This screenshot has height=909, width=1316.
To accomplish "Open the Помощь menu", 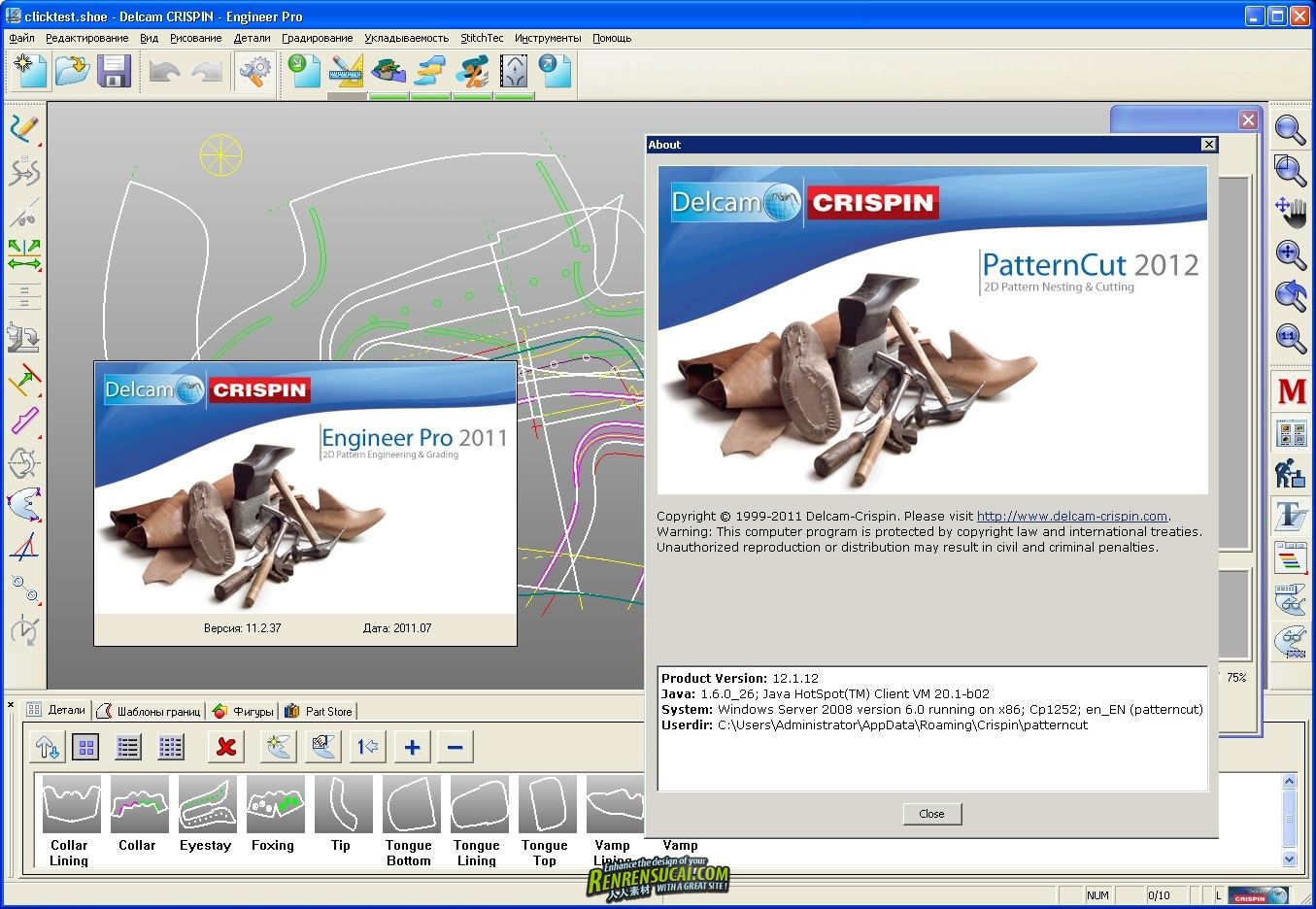I will point(612,39).
